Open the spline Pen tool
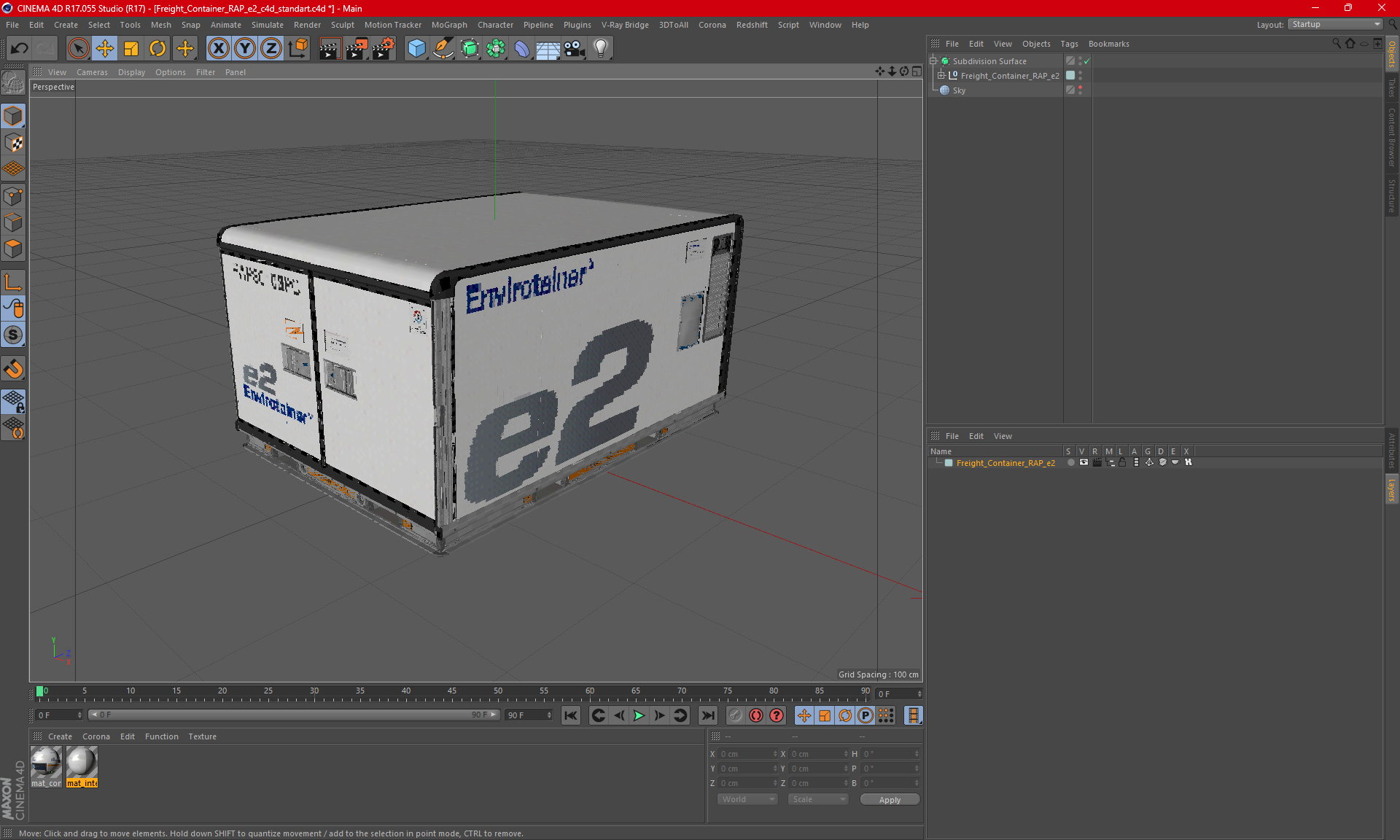Viewport: 1400px width, 840px height. pyautogui.click(x=443, y=48)
